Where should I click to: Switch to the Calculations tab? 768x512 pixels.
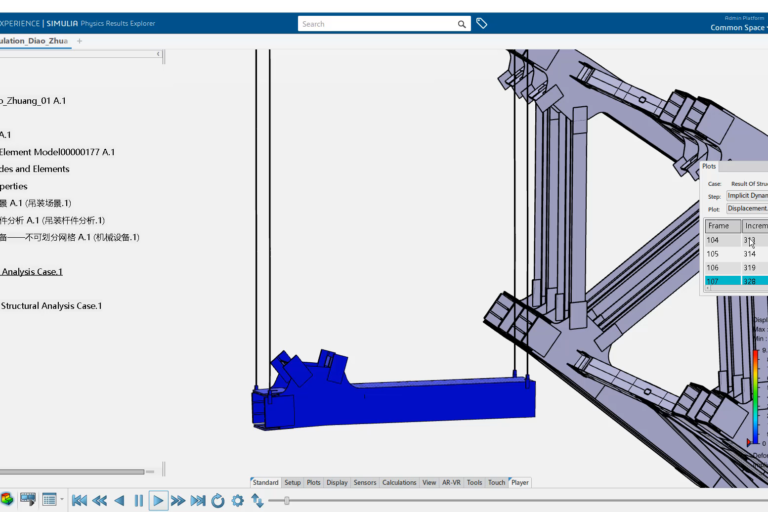399,482
